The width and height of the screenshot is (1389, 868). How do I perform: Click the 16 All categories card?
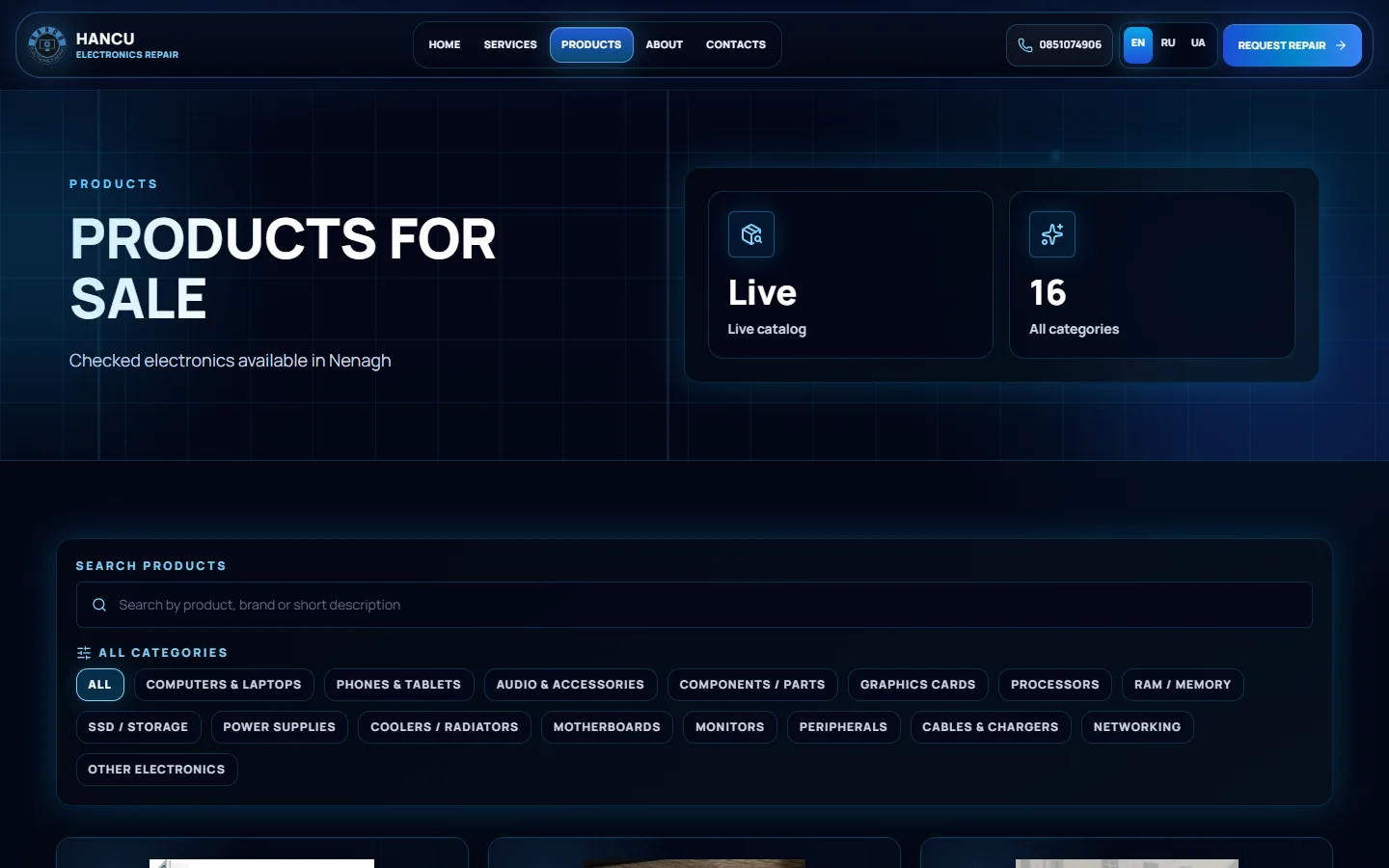point(1152,275)
